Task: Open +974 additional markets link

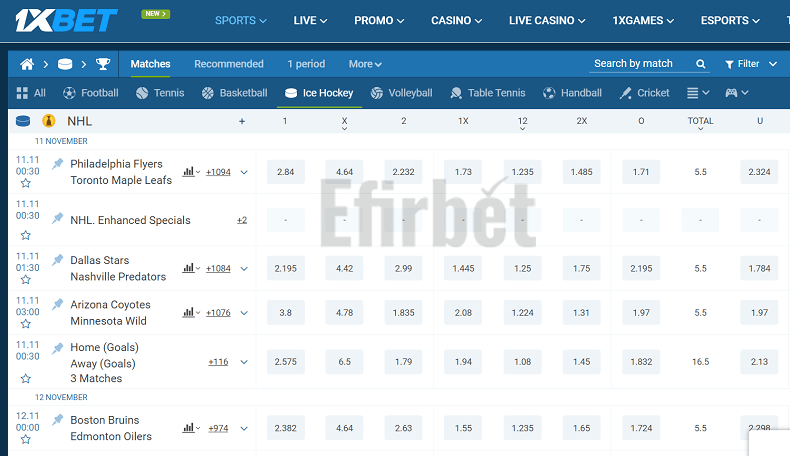Action: tap(218, 428)
